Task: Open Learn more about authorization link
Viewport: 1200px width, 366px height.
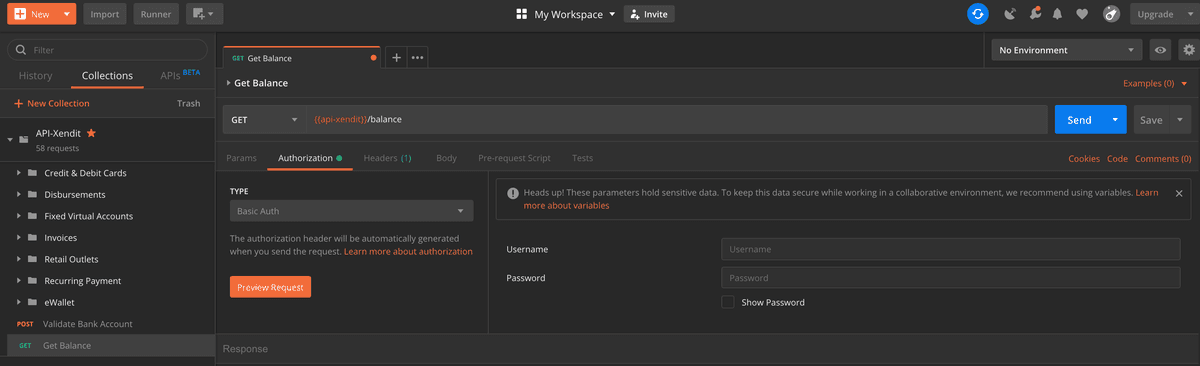Action: point(408,252)
